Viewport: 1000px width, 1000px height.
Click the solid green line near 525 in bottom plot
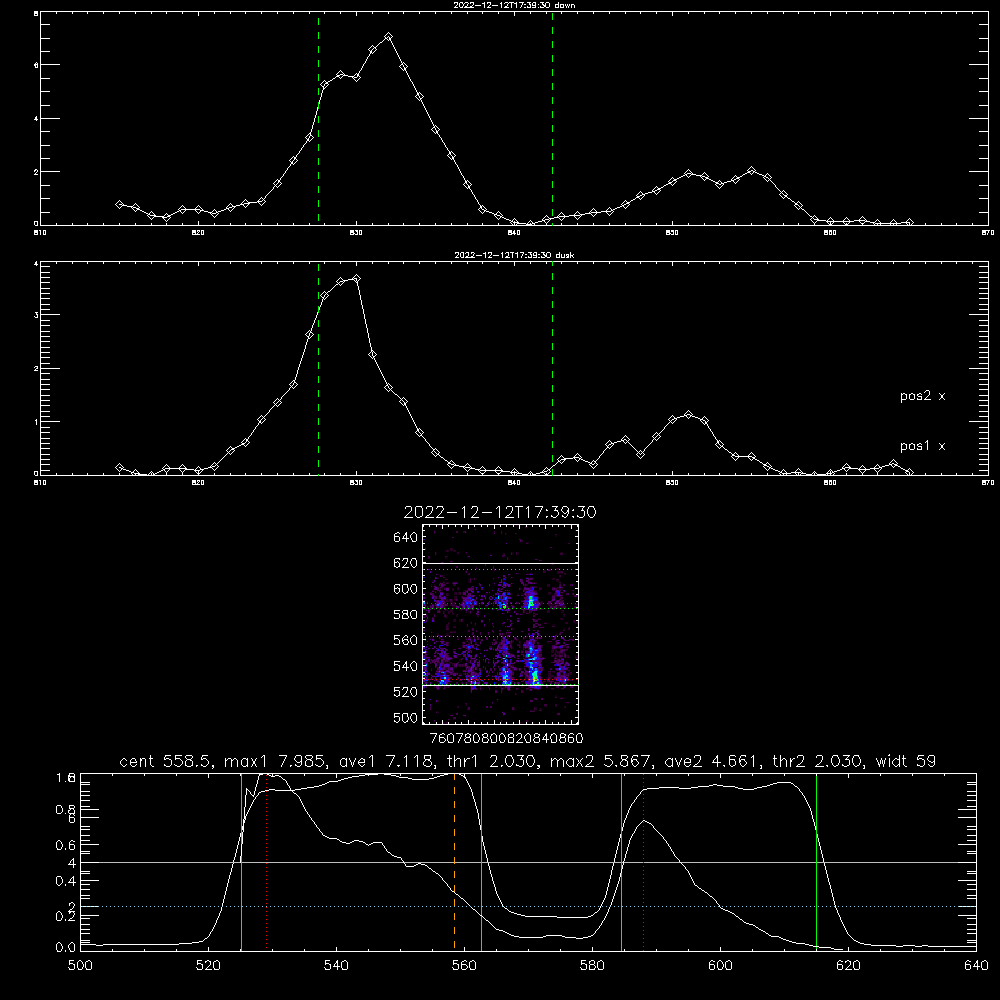click(x=242, y=861)
